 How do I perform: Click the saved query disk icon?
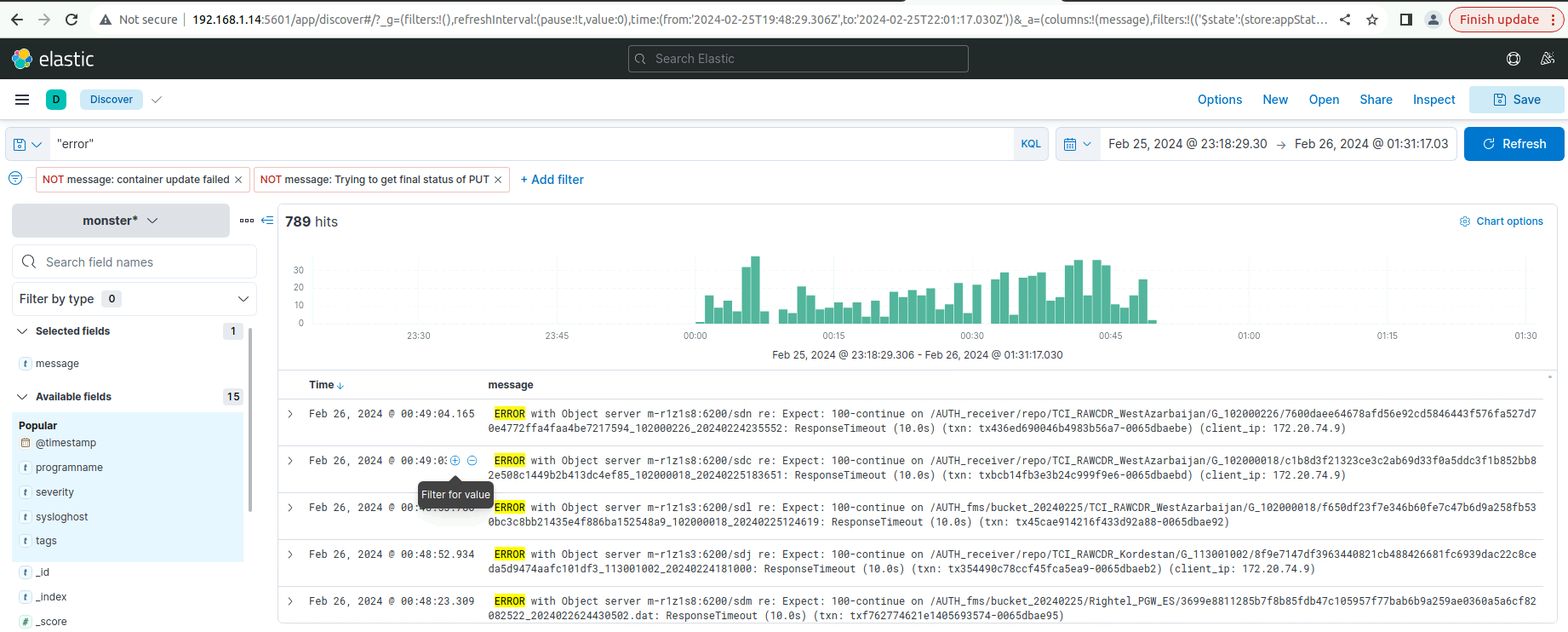click(x=20, y=145)
